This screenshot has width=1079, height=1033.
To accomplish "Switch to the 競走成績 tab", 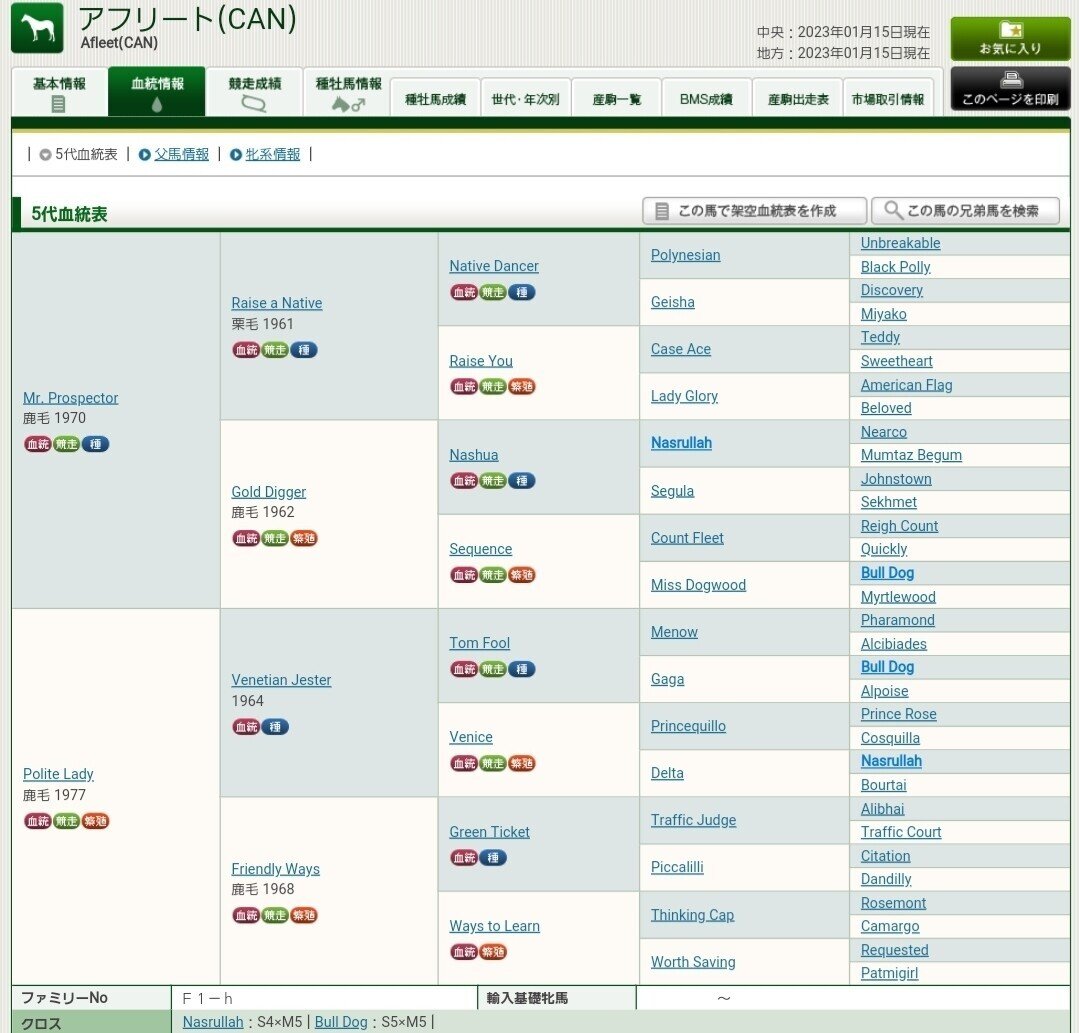I will pyautogui.click(x=255, y=92).
